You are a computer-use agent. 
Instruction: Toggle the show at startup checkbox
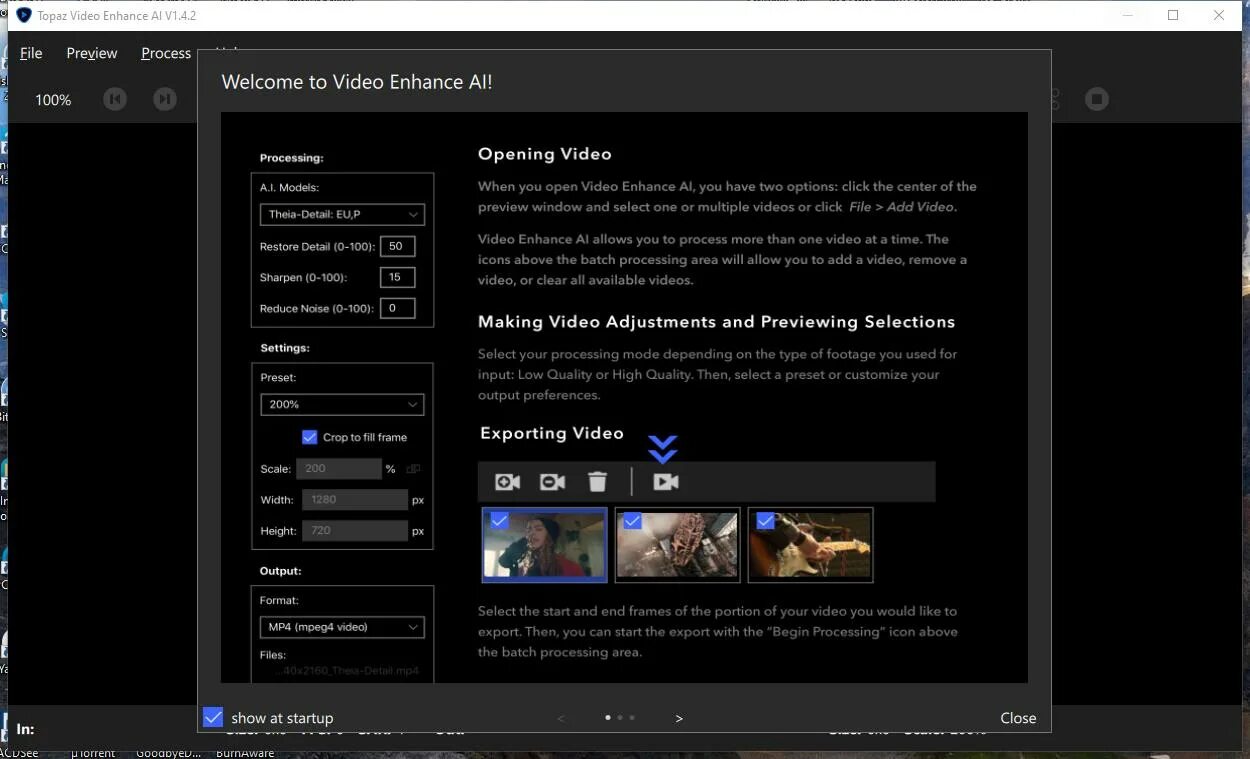[213, 717]
